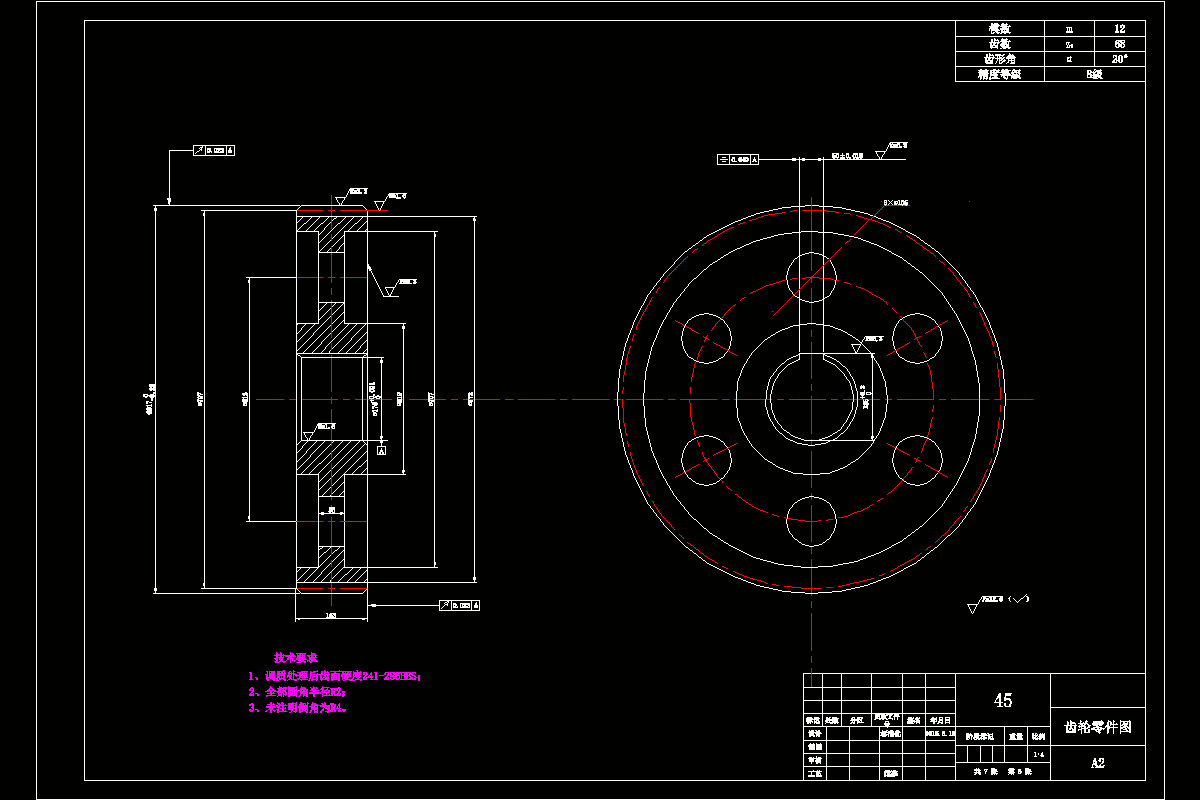This screenshot has width=1200, height=800.
Task: Click the "齿数" row label
Action: point(1000,44)
